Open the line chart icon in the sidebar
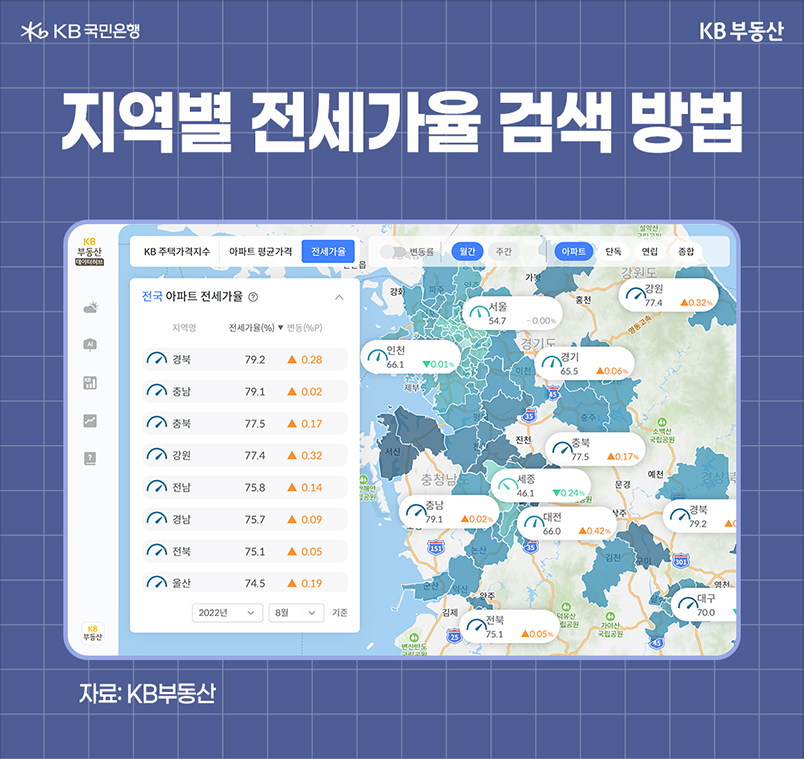804x759 pixels. 90,421
